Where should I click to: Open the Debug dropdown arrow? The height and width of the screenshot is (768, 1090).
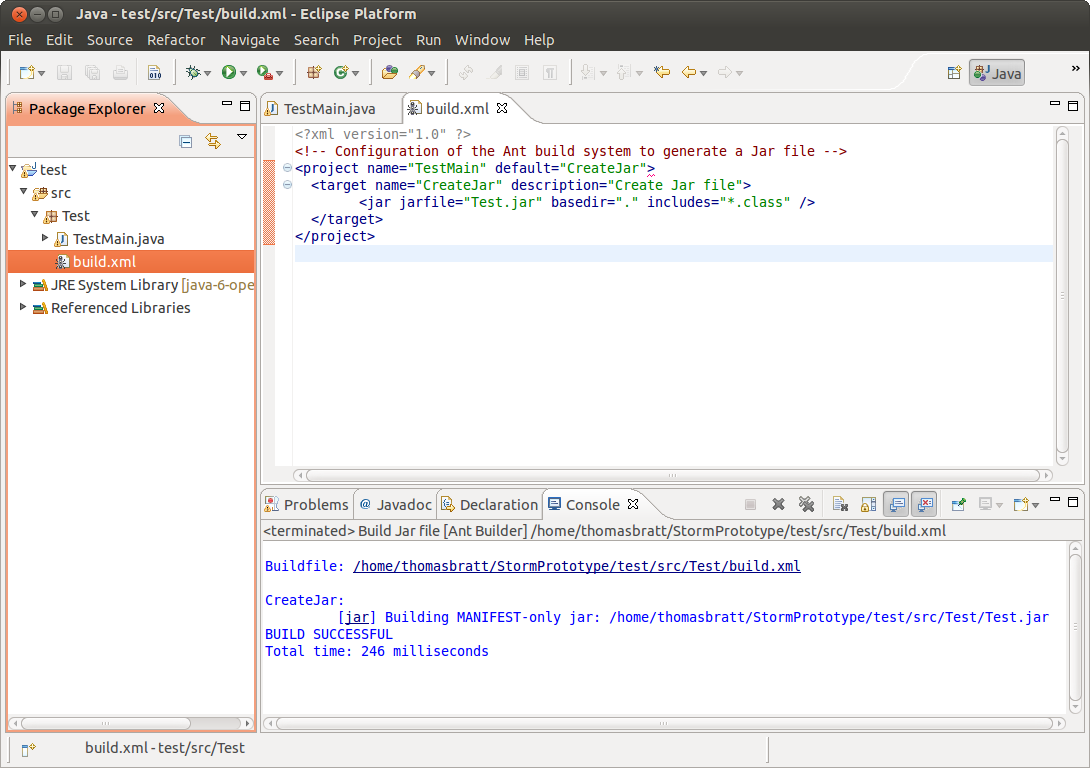[x=207, y=73]
